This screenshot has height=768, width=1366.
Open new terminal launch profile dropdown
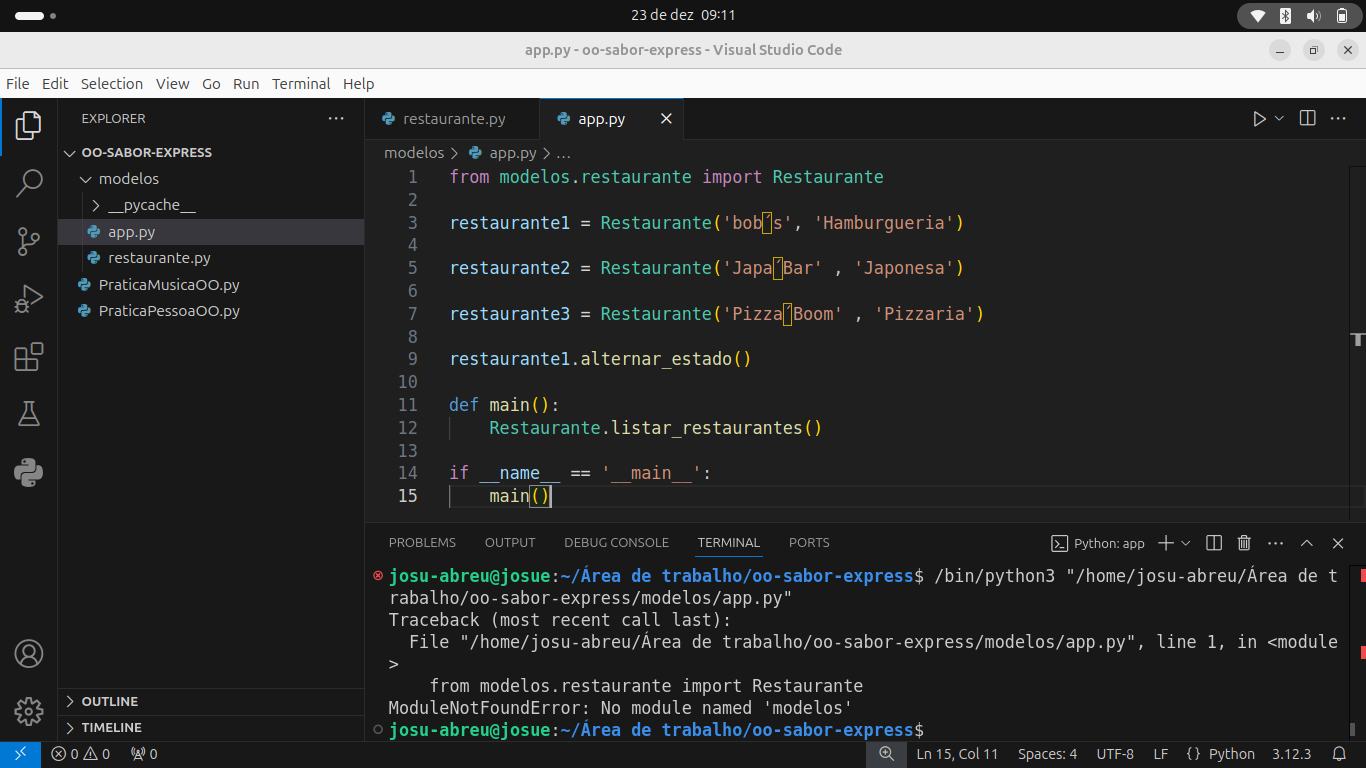tap(1186, 543)
